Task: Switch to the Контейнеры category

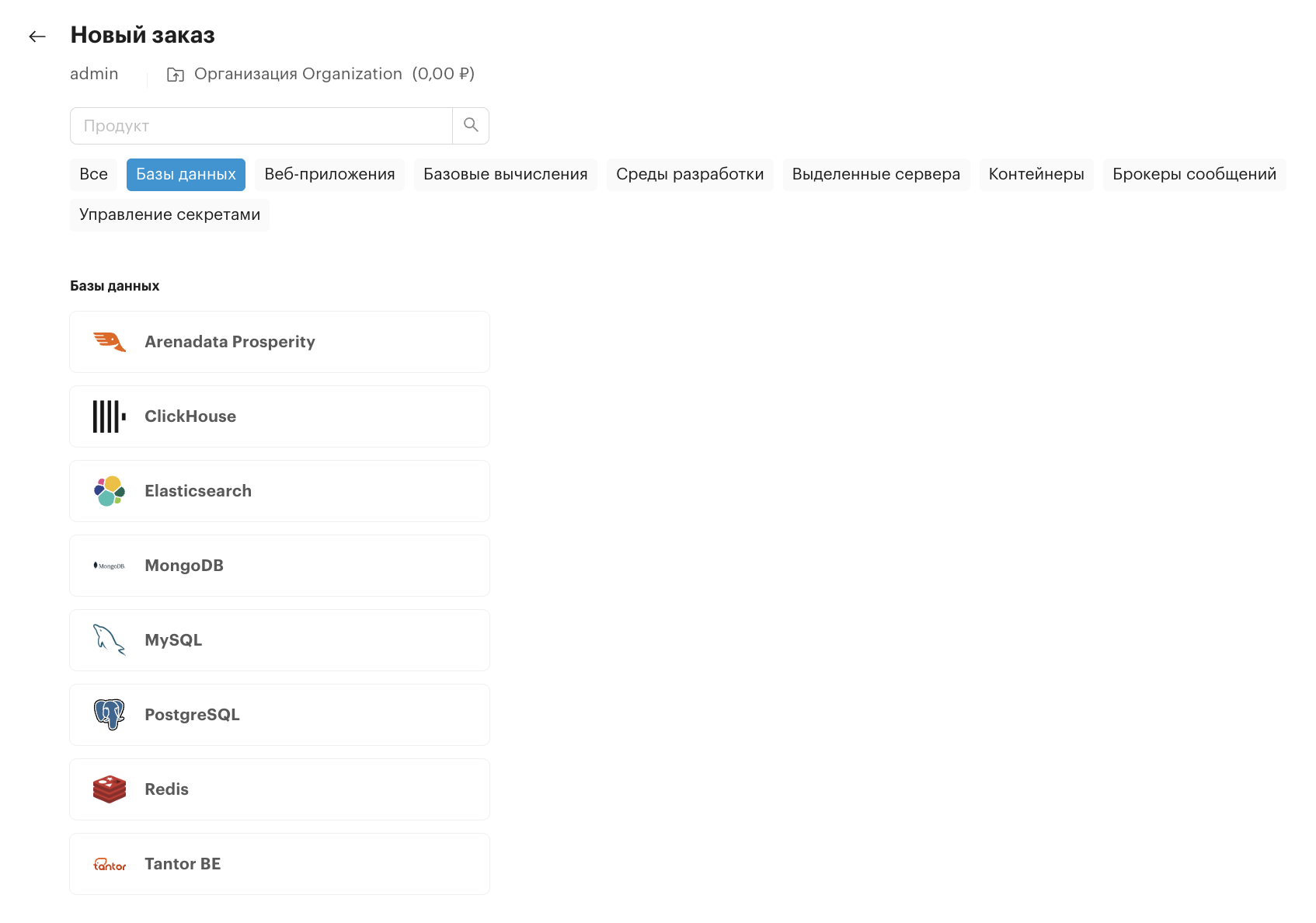Action: click(x=1036, y=174)
